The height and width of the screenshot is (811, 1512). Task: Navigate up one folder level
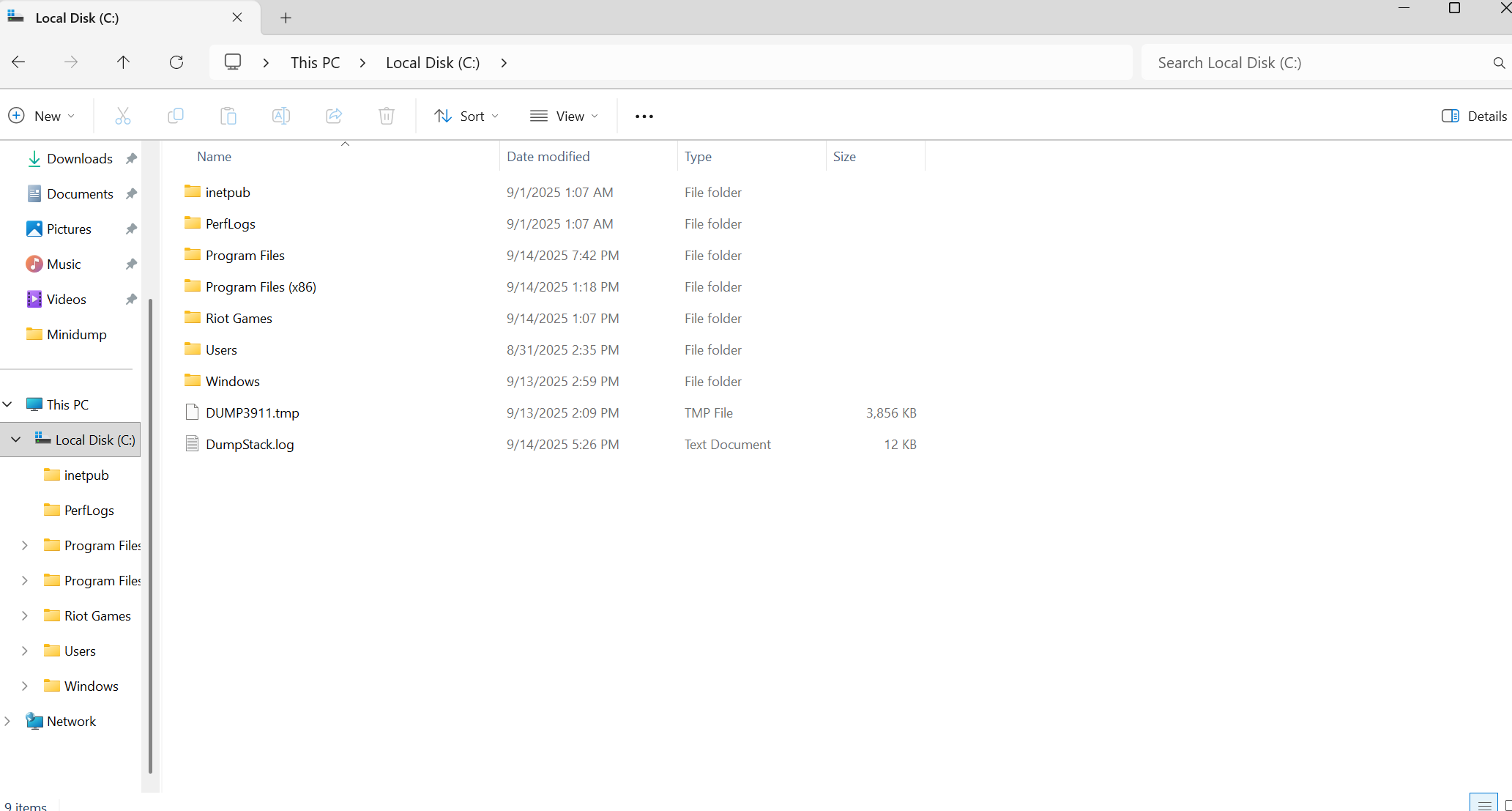[124, 62]
